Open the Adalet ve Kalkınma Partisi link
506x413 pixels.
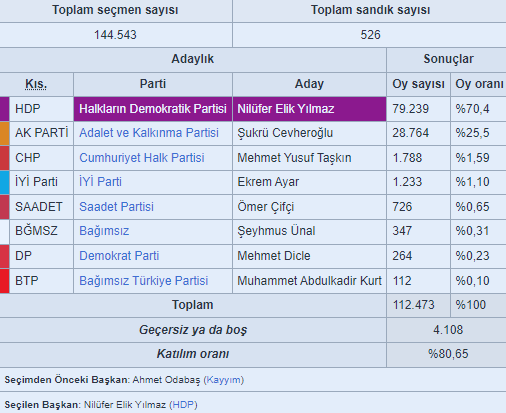pyautogui.click(x=149, y=133)
